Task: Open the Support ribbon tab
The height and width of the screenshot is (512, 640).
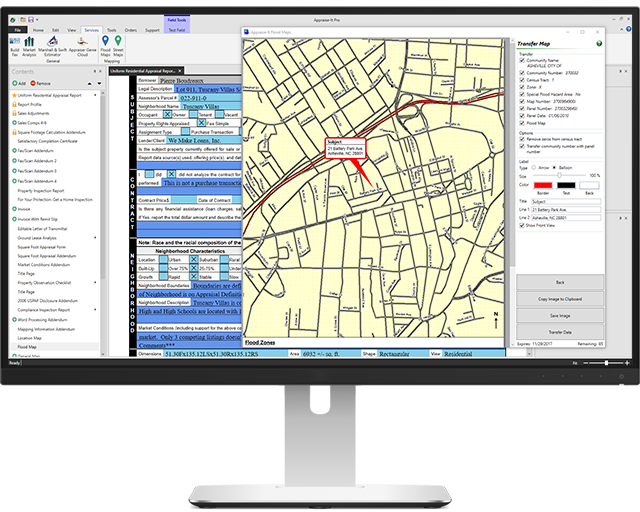Action: point(152,30)
